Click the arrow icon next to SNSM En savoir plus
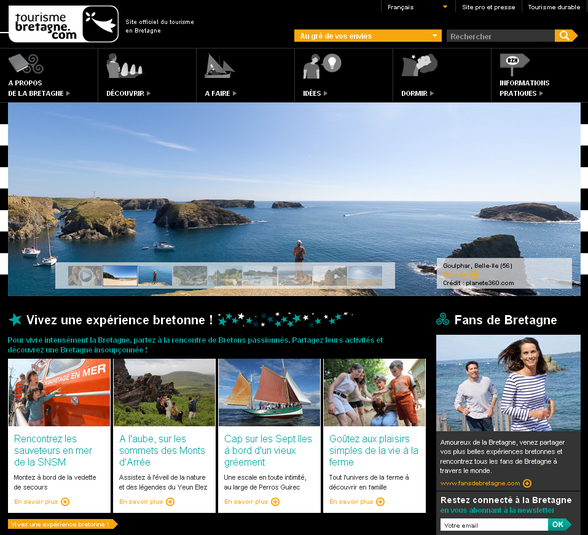588x535 pixels. click(65, 502)
